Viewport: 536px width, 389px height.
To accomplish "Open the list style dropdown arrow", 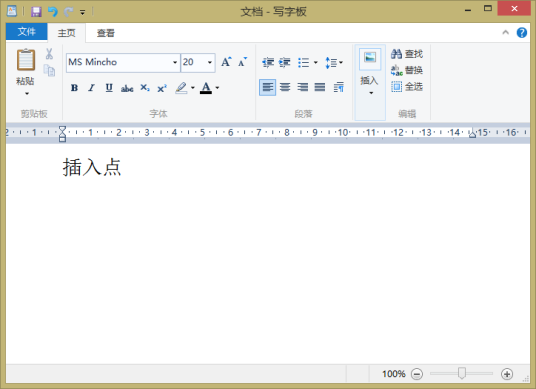I will 316,63.
